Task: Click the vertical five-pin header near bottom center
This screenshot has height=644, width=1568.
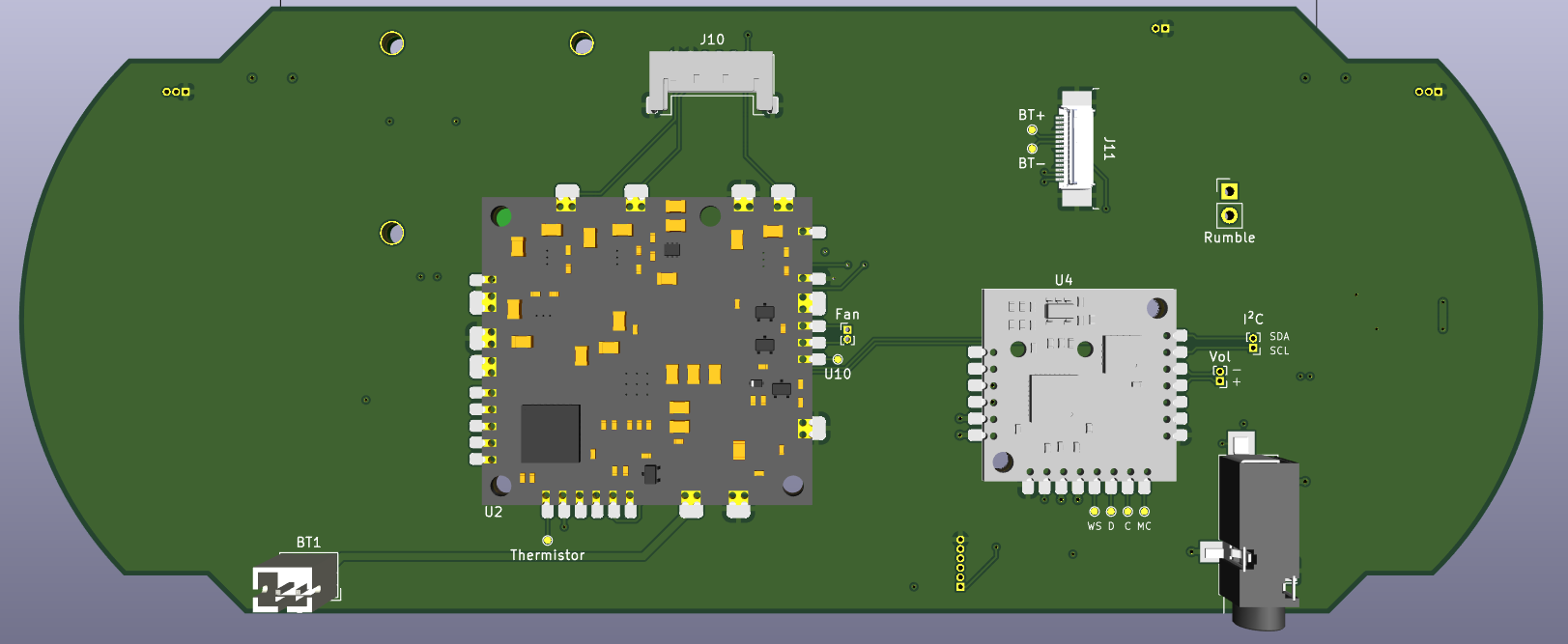Action: tap(960, 562)
